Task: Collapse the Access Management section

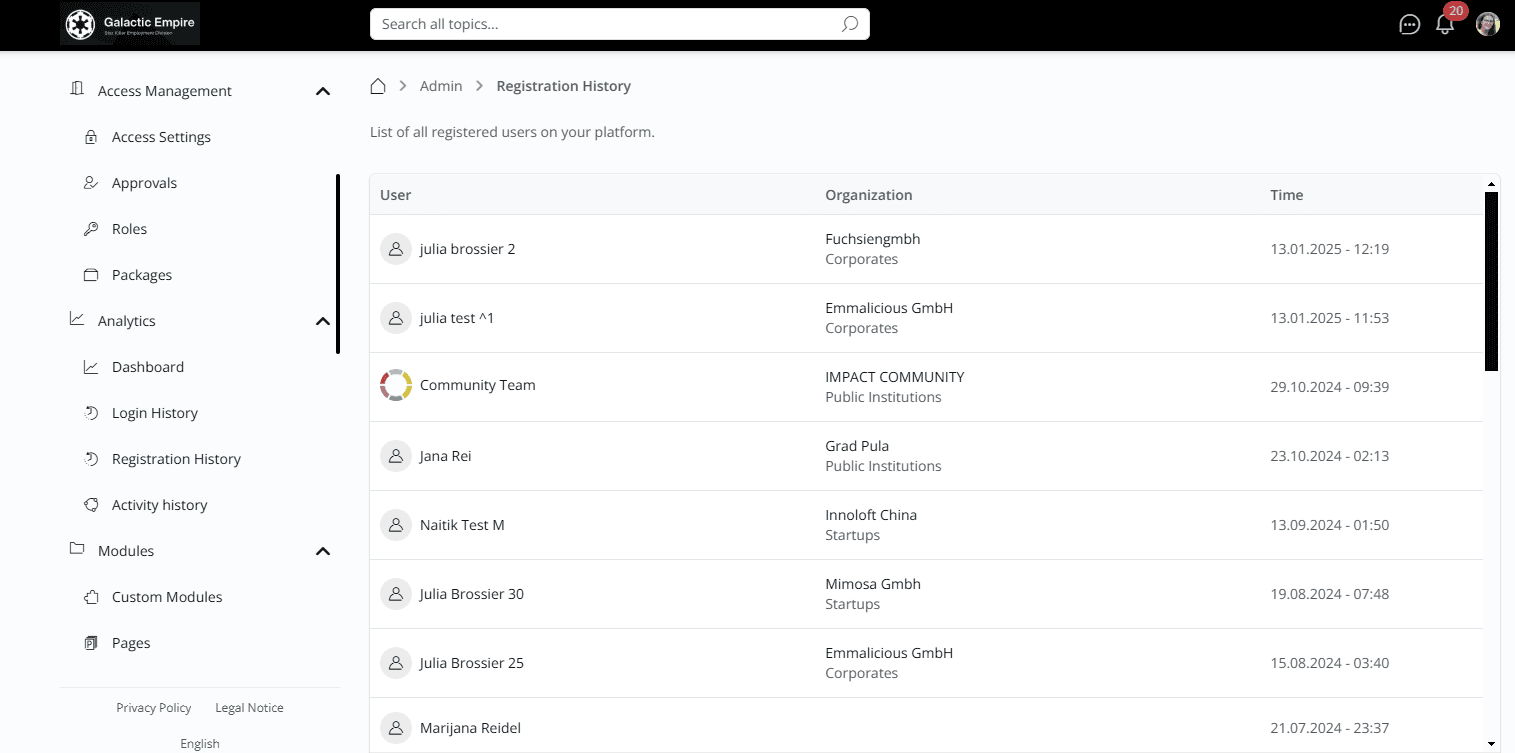Action: click(x=323, y=91)
